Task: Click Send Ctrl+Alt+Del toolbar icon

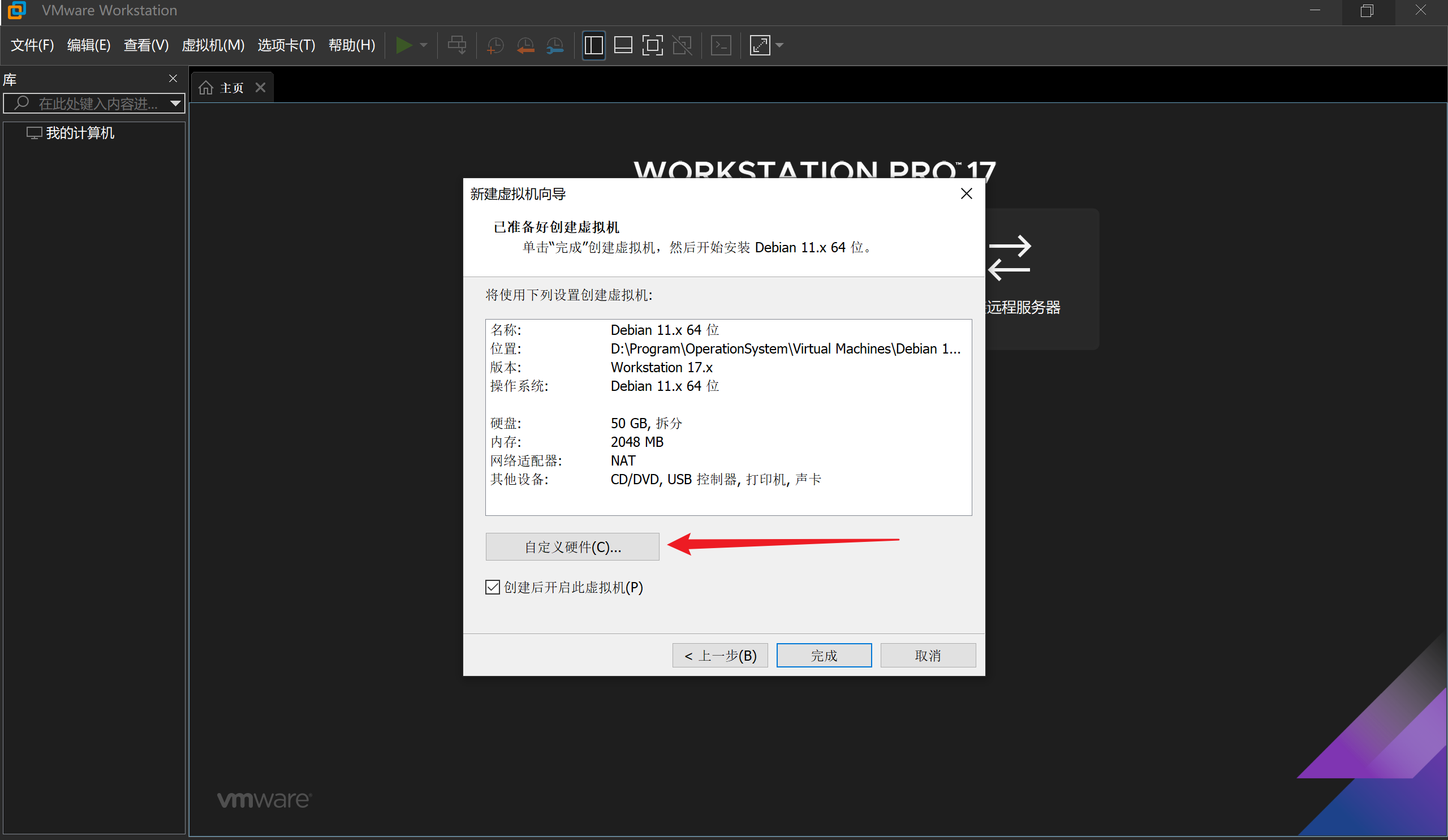Action: 458,45
